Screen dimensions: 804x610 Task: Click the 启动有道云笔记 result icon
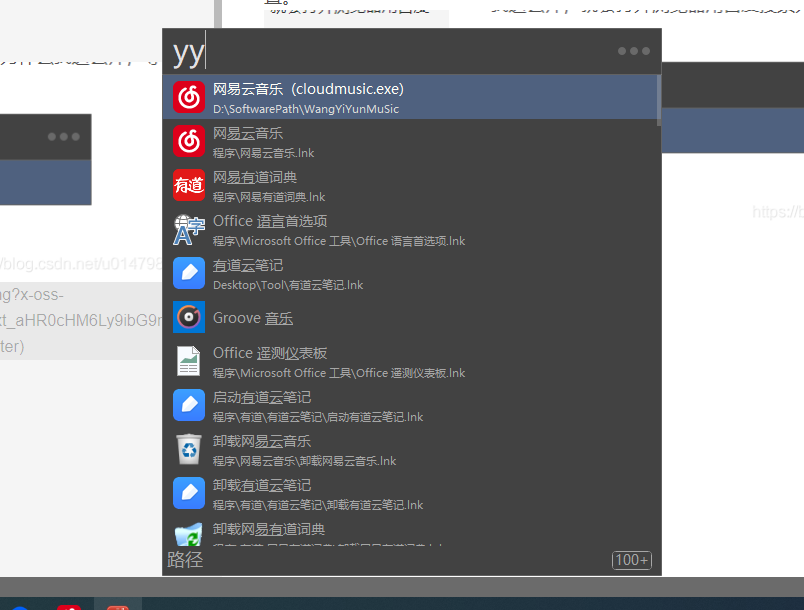click(x=189, y=405)
